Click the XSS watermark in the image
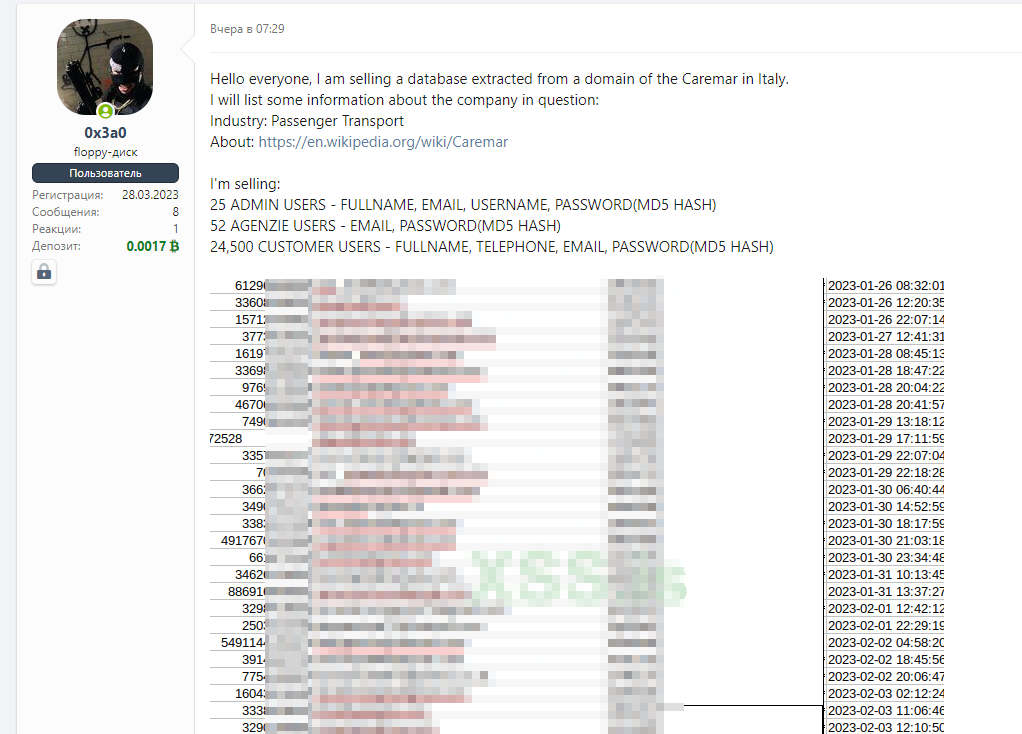The image size is (1022, 734). point(580,580)
